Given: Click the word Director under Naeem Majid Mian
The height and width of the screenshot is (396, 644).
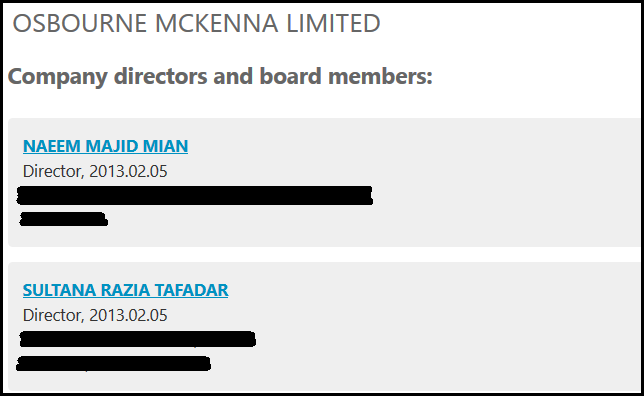Looking at the screenshot, I should coord(53,171).
